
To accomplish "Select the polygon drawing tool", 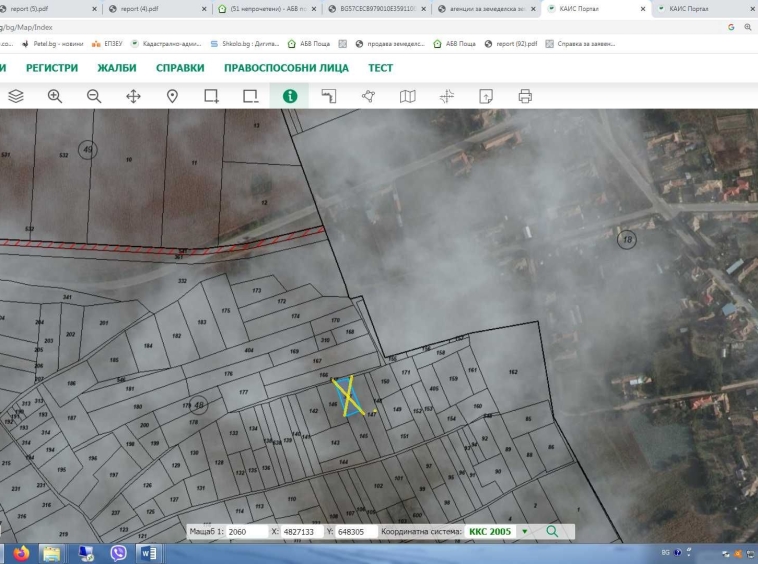I will [x=368, y=96].
